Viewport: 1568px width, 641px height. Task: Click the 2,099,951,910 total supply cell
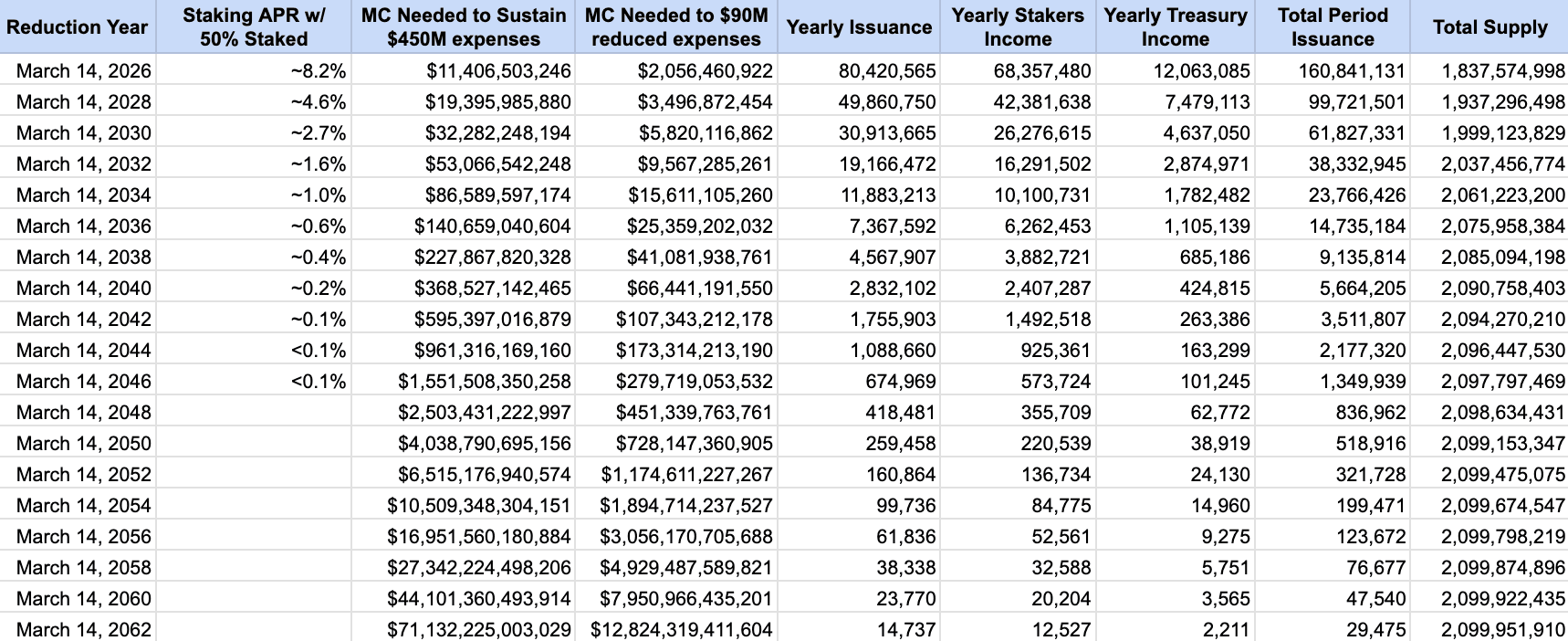[x=1503, y=630]
